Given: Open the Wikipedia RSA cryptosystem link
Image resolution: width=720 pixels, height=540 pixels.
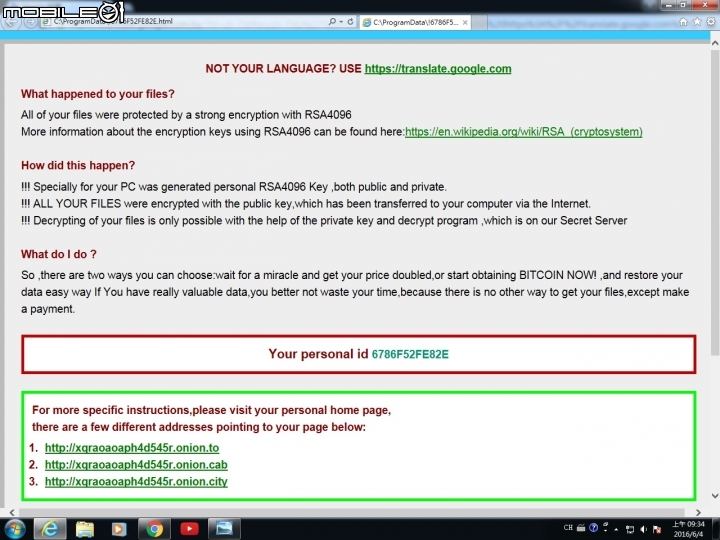Looking at the screenshot, I should (x=523, y=132).
